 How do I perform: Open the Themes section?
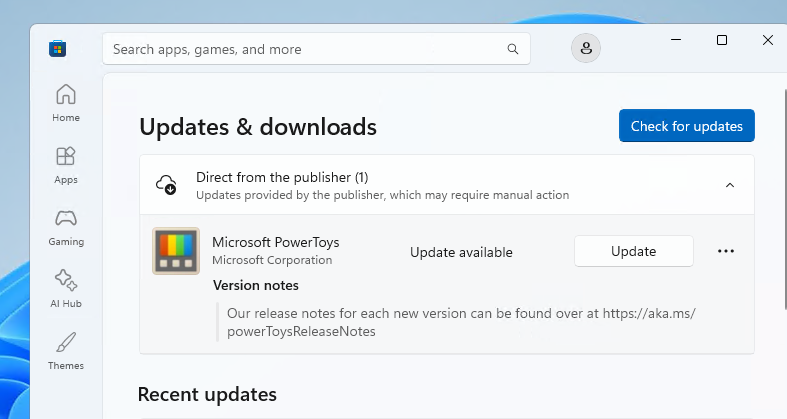click(x=66, y=351)
